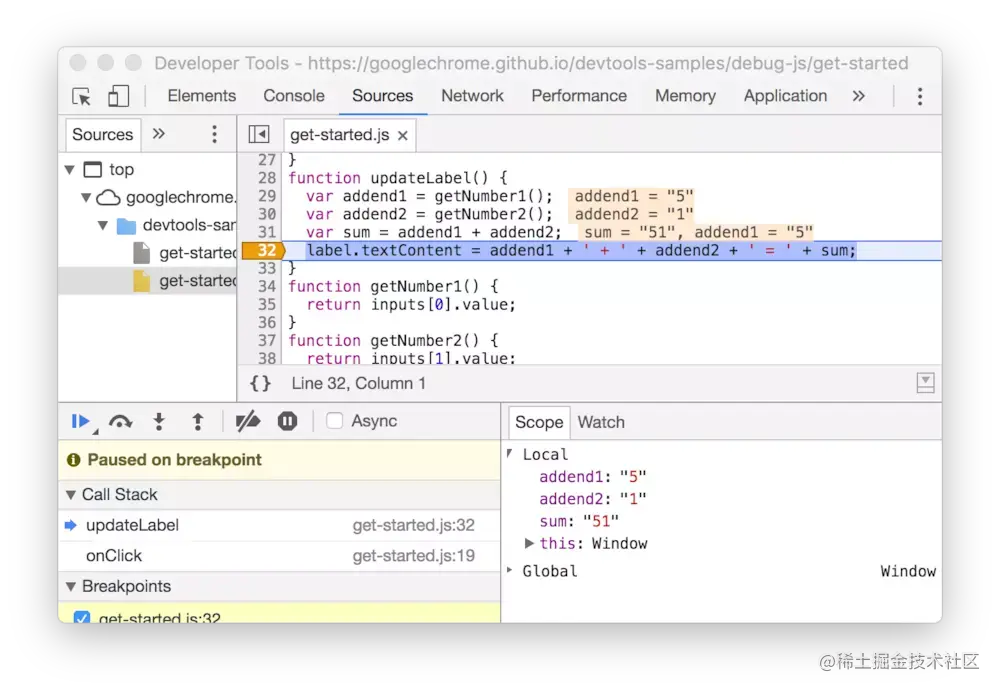Collapse the Call Stack section
Image resolution: width=1000 pixels, height=692 pixels.
point(71,495)
